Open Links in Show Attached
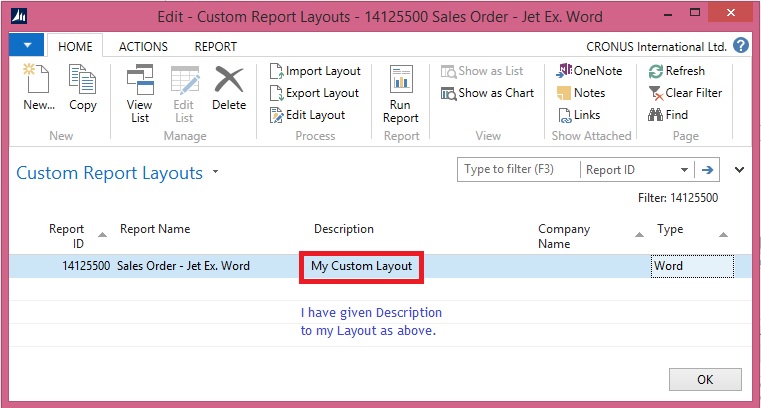The width and height of the screenshot is (761, 408). pyautogui.click(x=579, y=115)
